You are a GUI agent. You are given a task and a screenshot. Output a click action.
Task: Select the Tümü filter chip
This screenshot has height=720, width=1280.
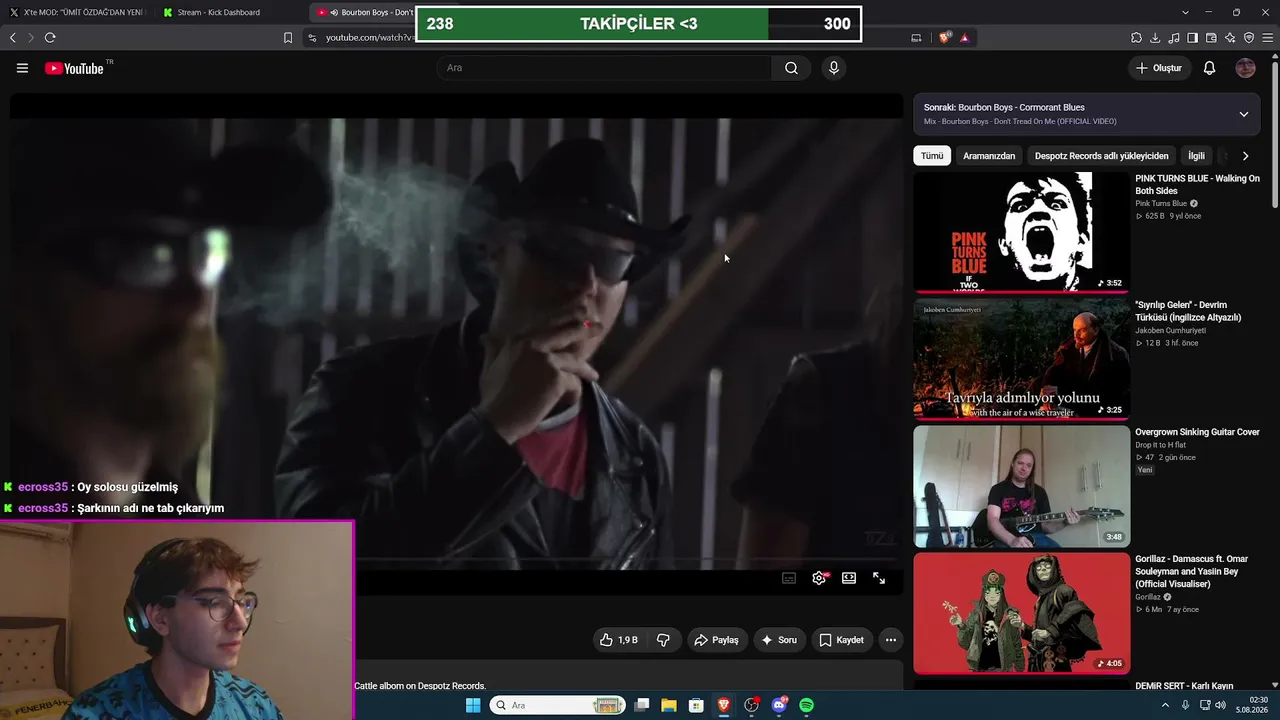pyautogui.click(x=932, y=156)
